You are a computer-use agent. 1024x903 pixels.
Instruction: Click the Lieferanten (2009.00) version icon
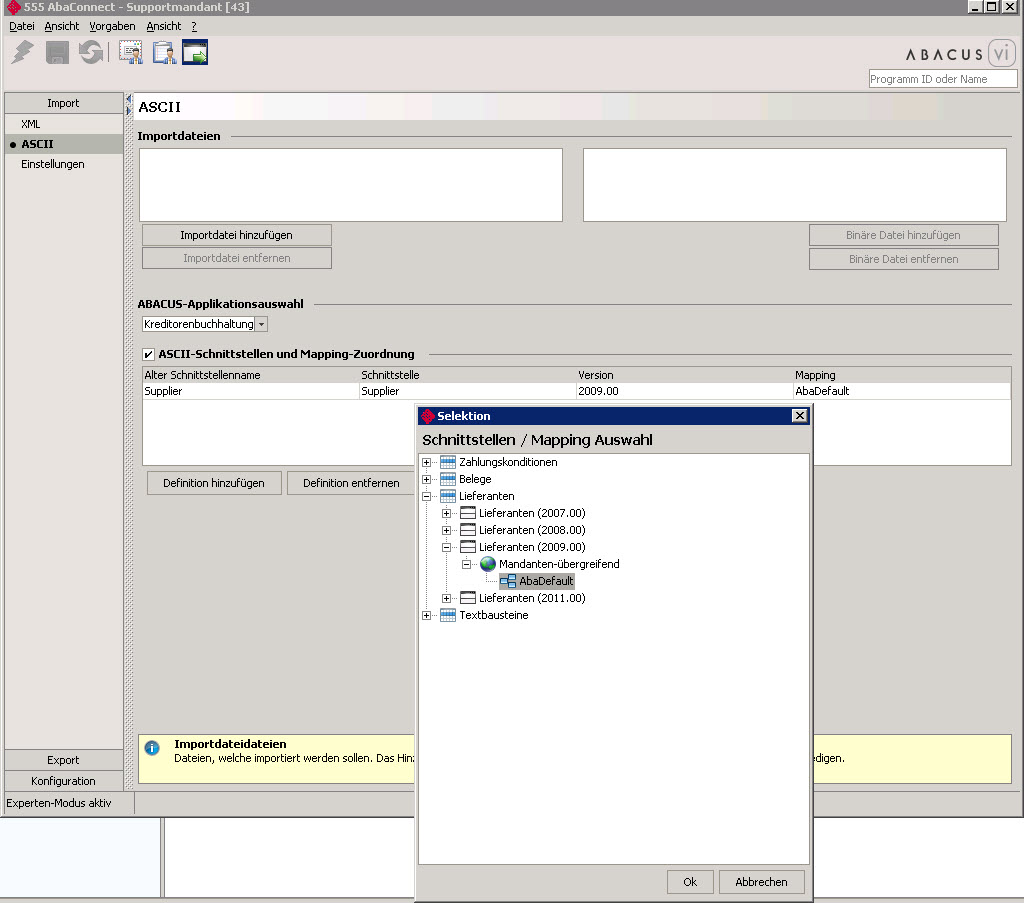pos(468,547)
